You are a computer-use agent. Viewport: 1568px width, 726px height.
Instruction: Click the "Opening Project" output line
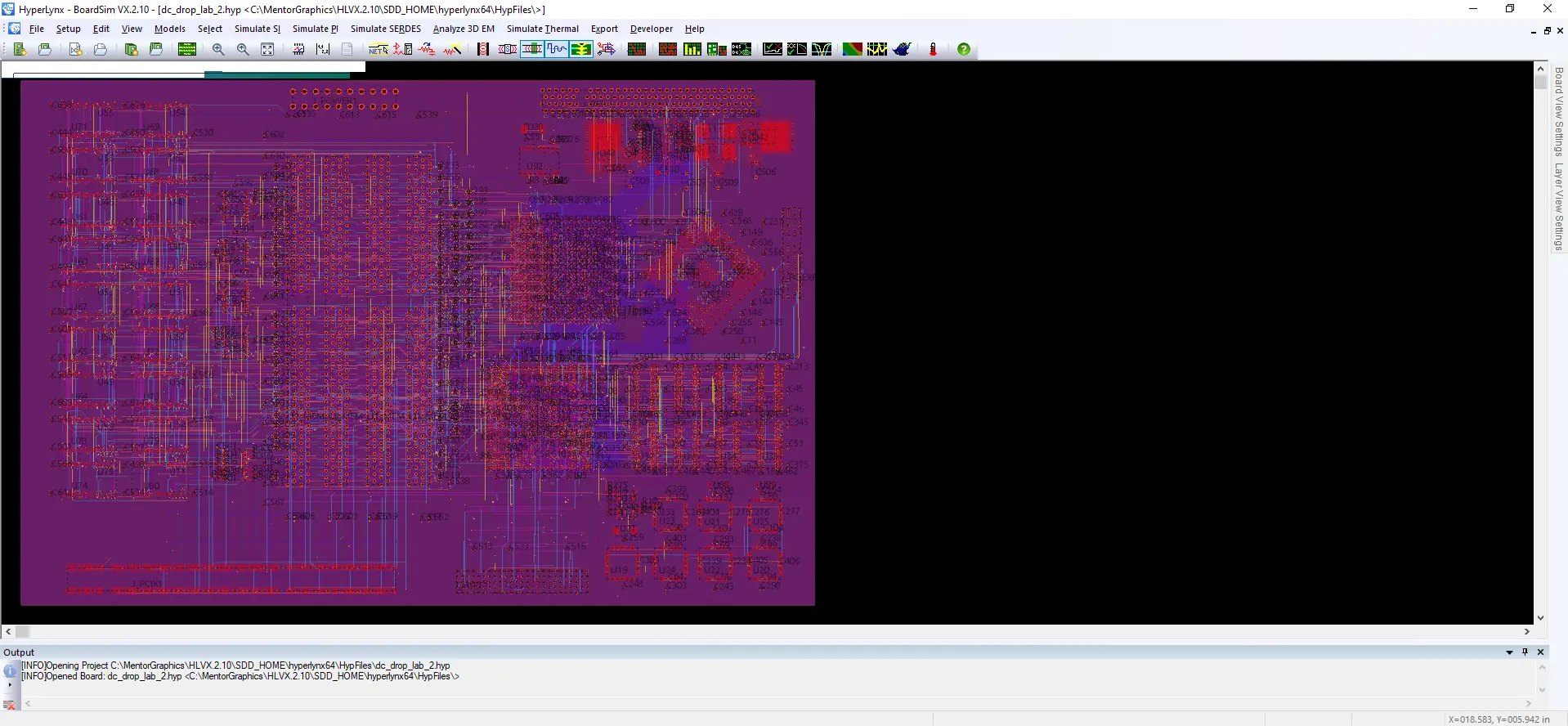pyautogui.click(x=235, y=665)
